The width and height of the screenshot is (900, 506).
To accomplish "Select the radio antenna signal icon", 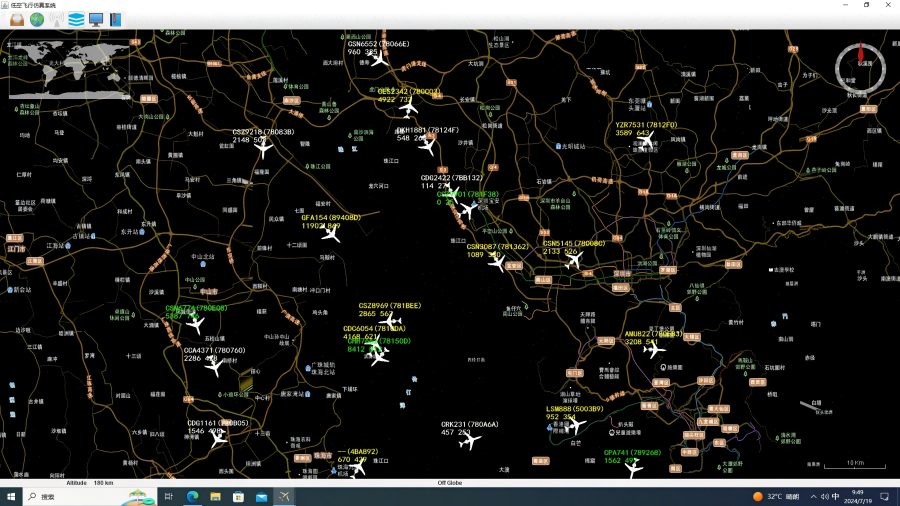I will point(56,19).
